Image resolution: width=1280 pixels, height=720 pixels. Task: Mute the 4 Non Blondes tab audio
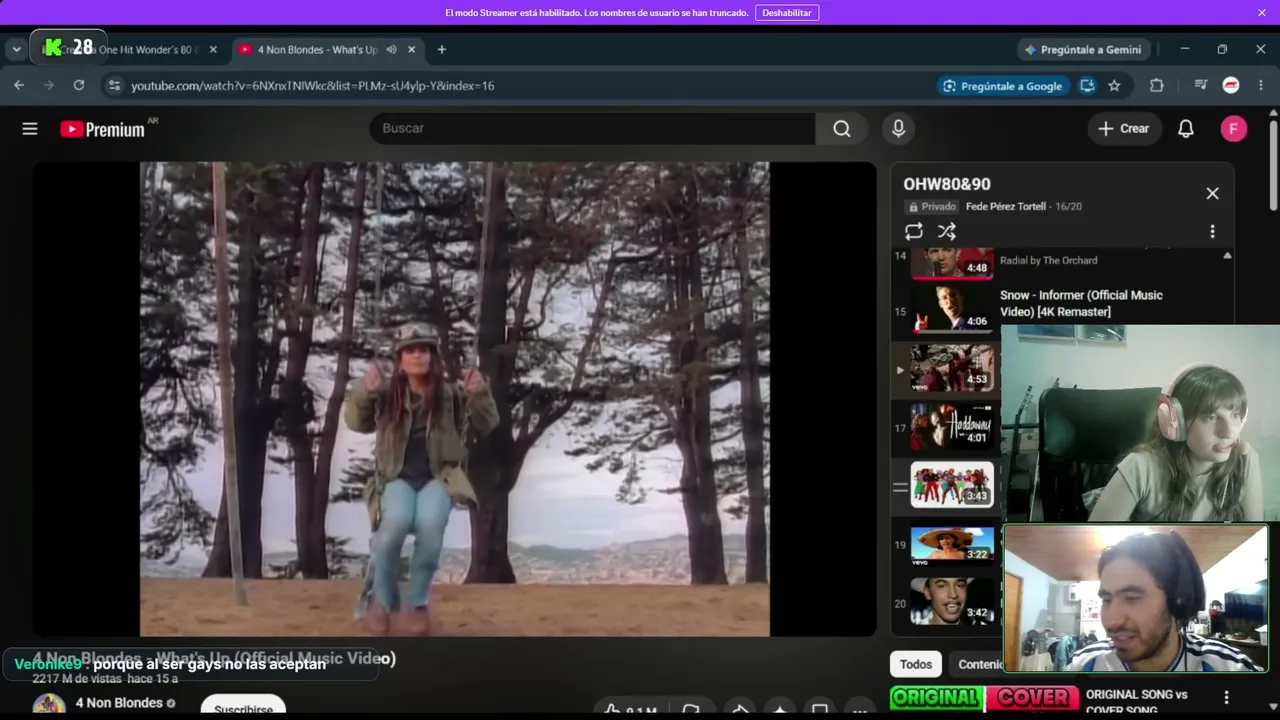(x=392, y=50)
